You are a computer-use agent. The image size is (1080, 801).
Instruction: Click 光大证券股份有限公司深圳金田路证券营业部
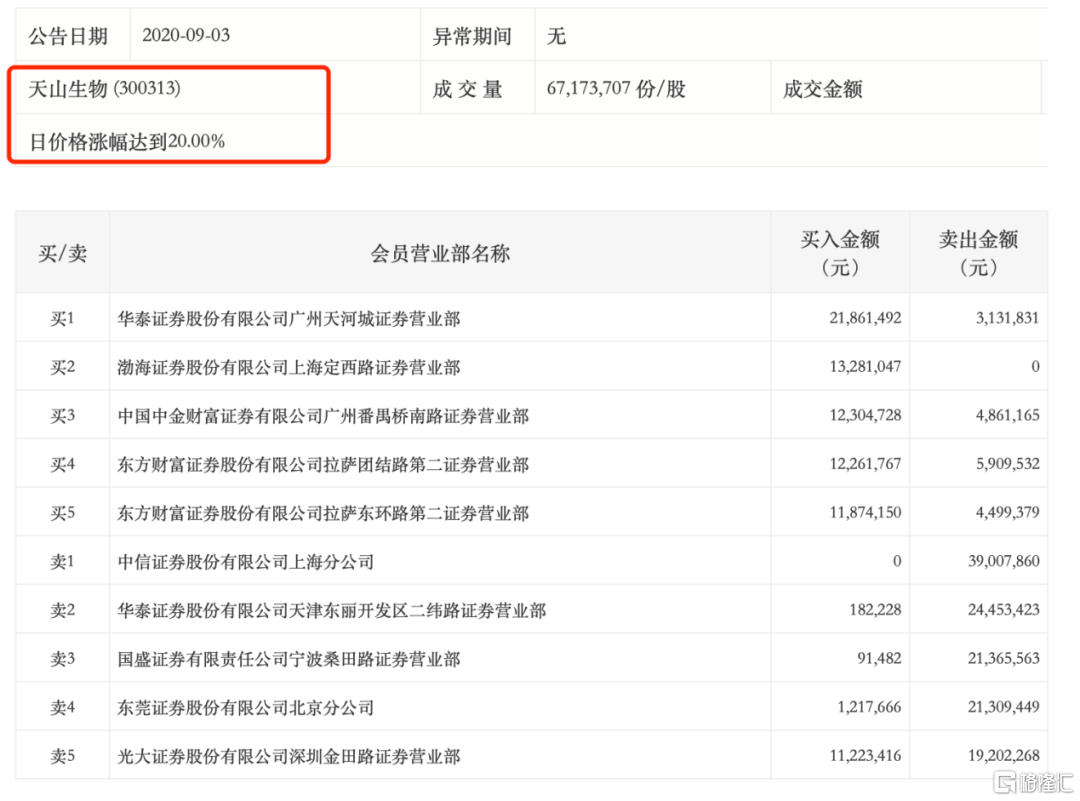pos(289,757)
